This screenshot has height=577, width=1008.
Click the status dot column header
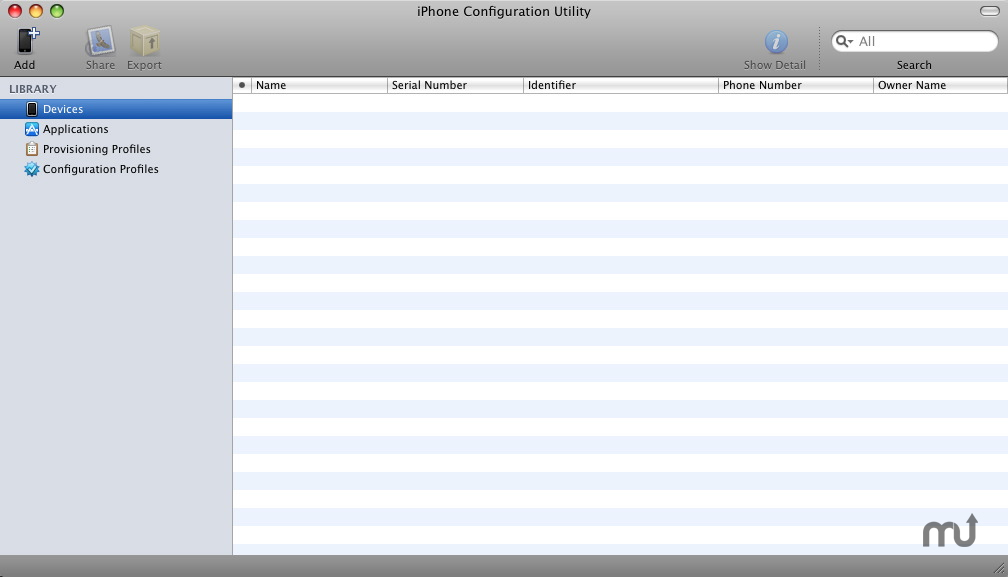[x=242, y=85]
